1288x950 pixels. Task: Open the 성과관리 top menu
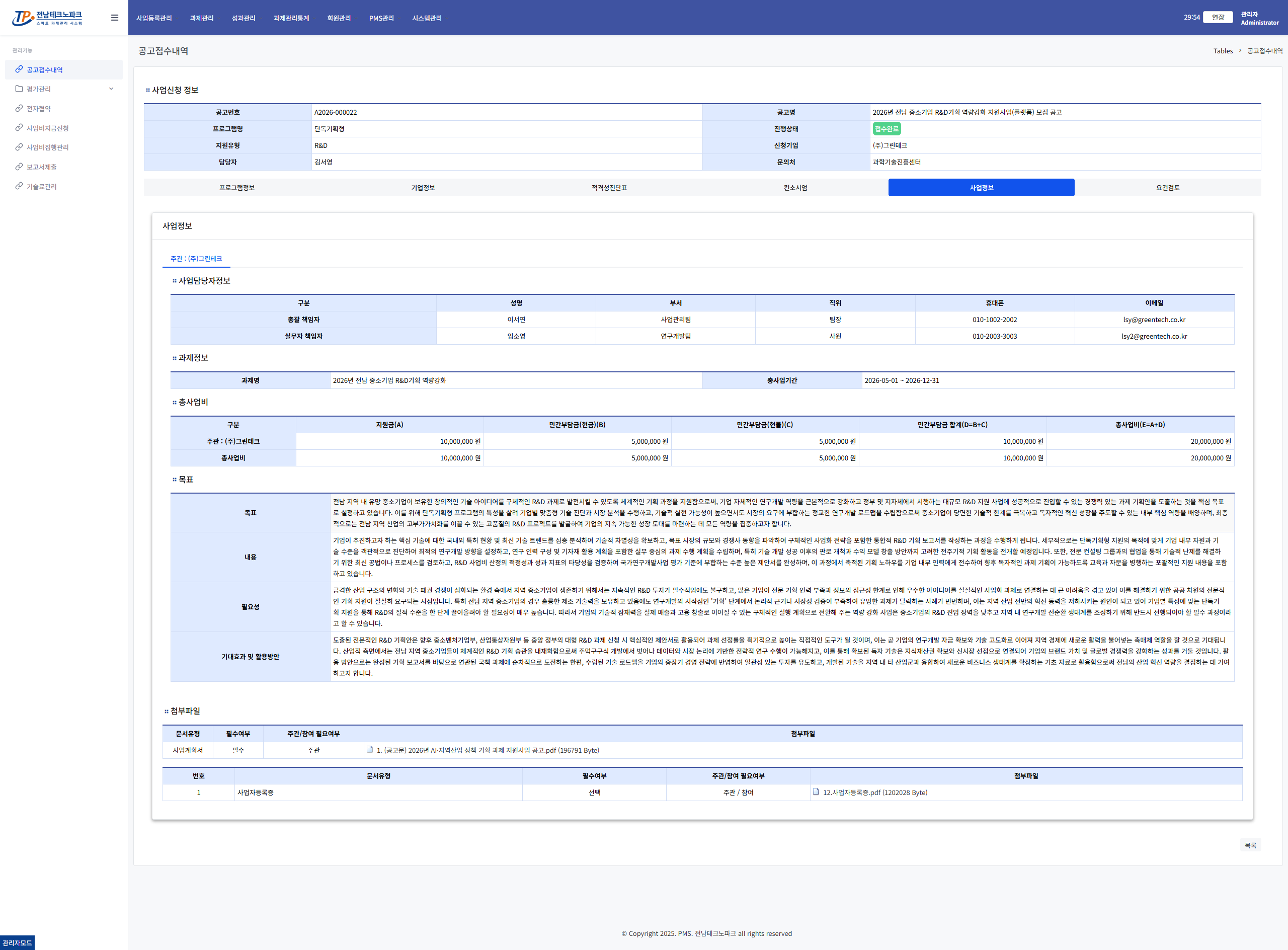point(244,18)
